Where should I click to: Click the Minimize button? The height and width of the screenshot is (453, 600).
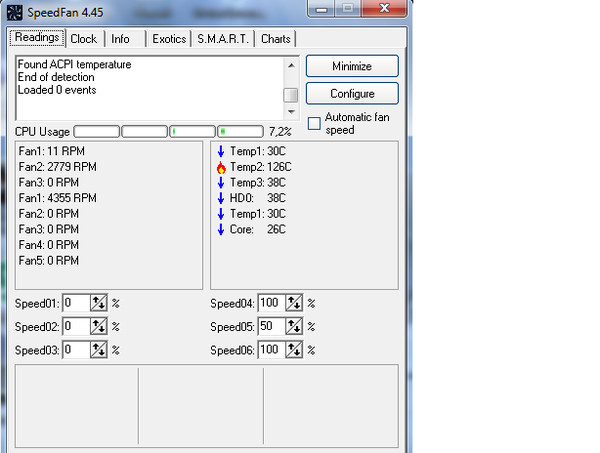pyautogui.click(x=352, y=66)
